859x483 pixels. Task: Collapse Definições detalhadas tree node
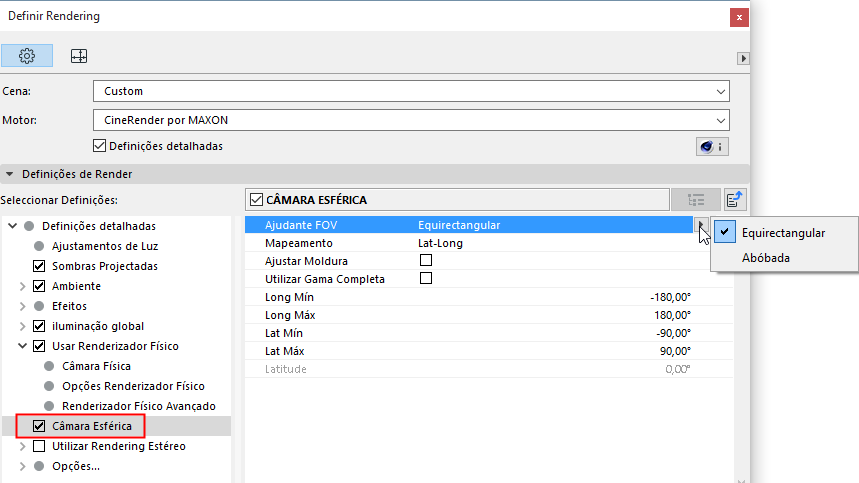(x=13, y=226)
